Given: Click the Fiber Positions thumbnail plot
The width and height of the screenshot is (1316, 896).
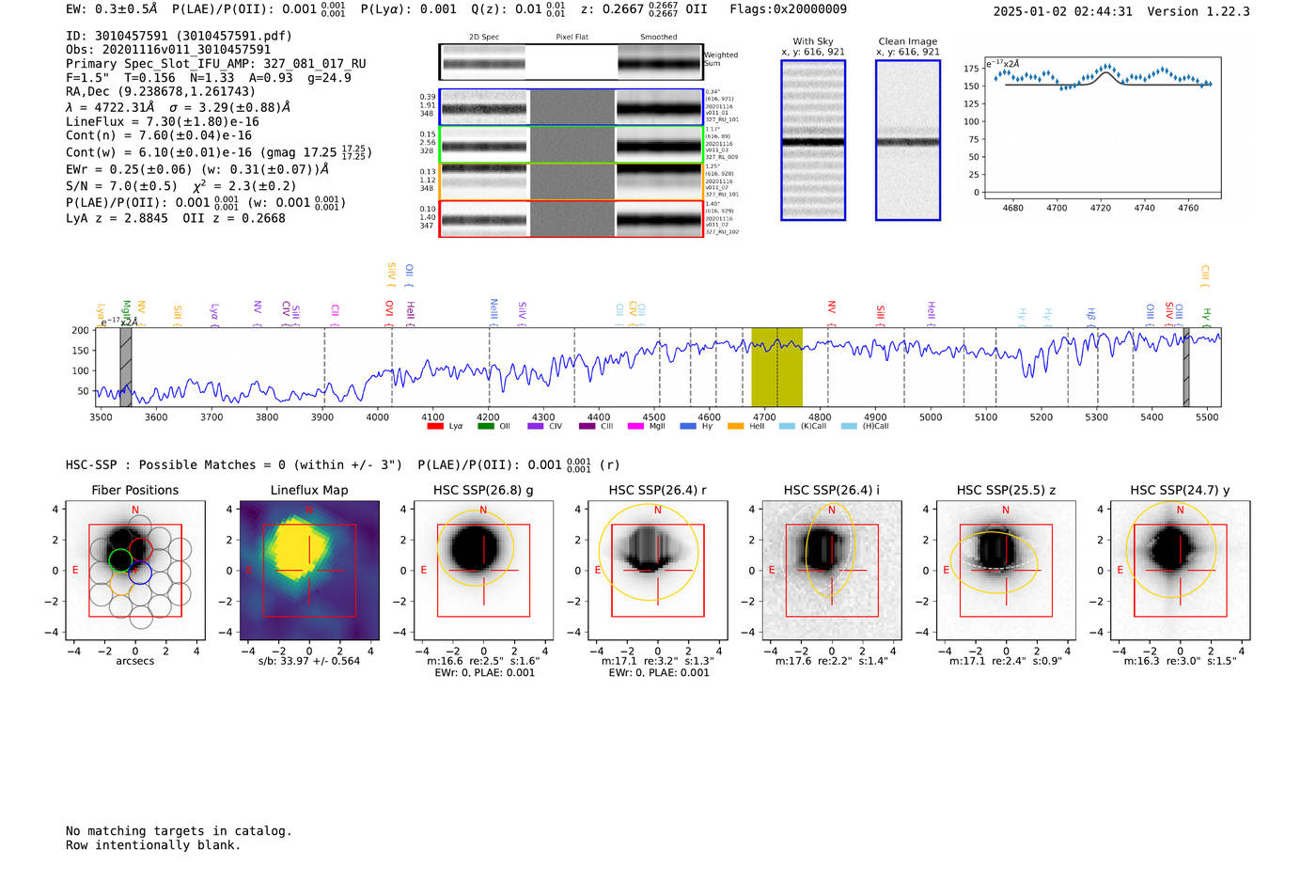Looking at the screenshot, I should coord(135,571).
